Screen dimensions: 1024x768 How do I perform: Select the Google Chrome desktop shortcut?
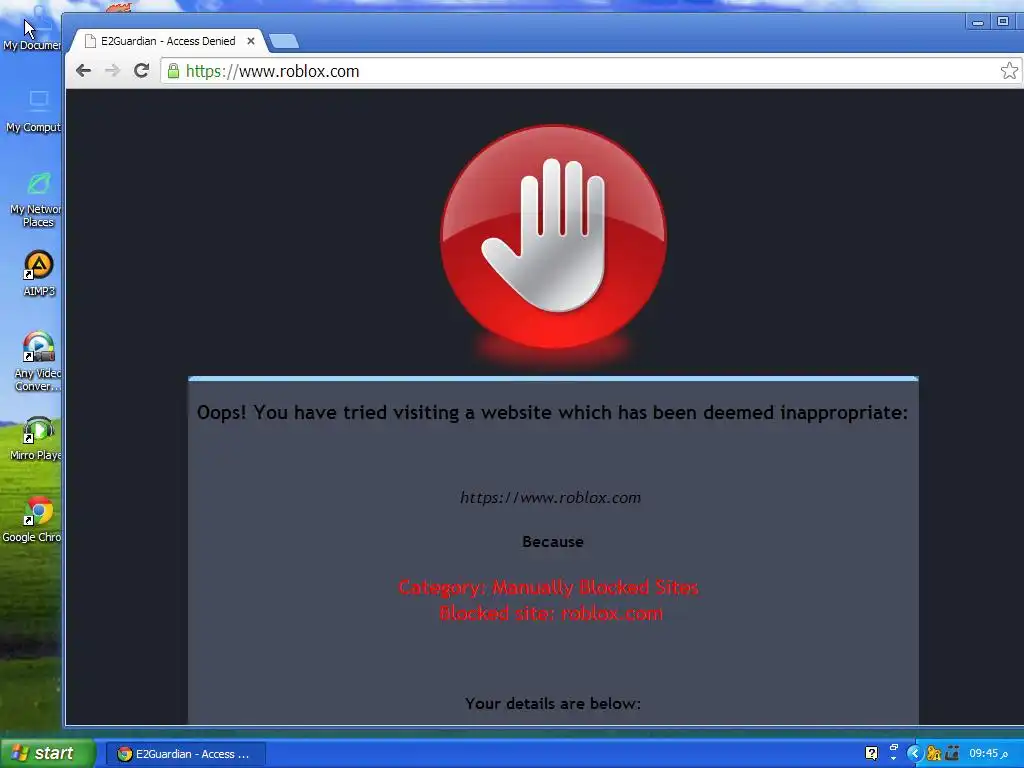[x=33, y=520]
